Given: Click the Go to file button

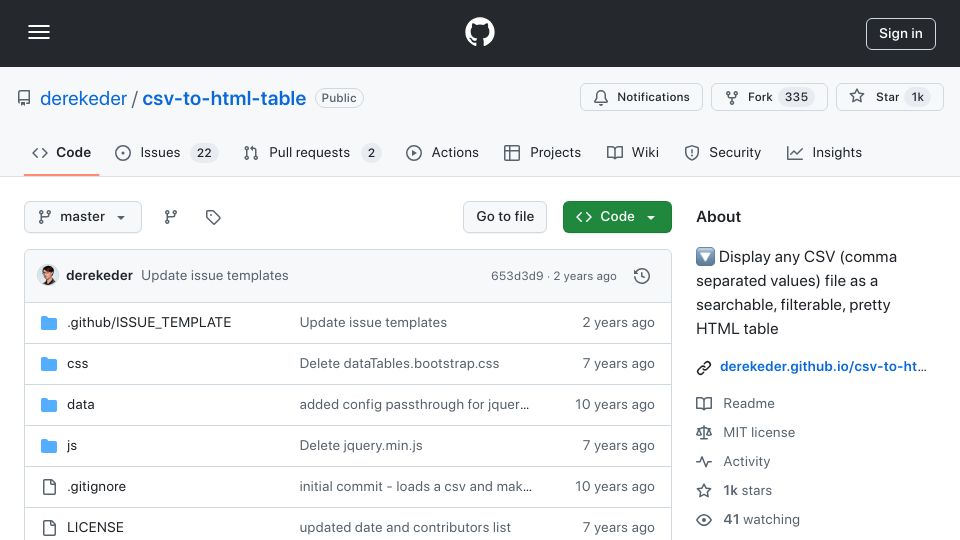Looking at the screenshot, I should click(505, 217).
